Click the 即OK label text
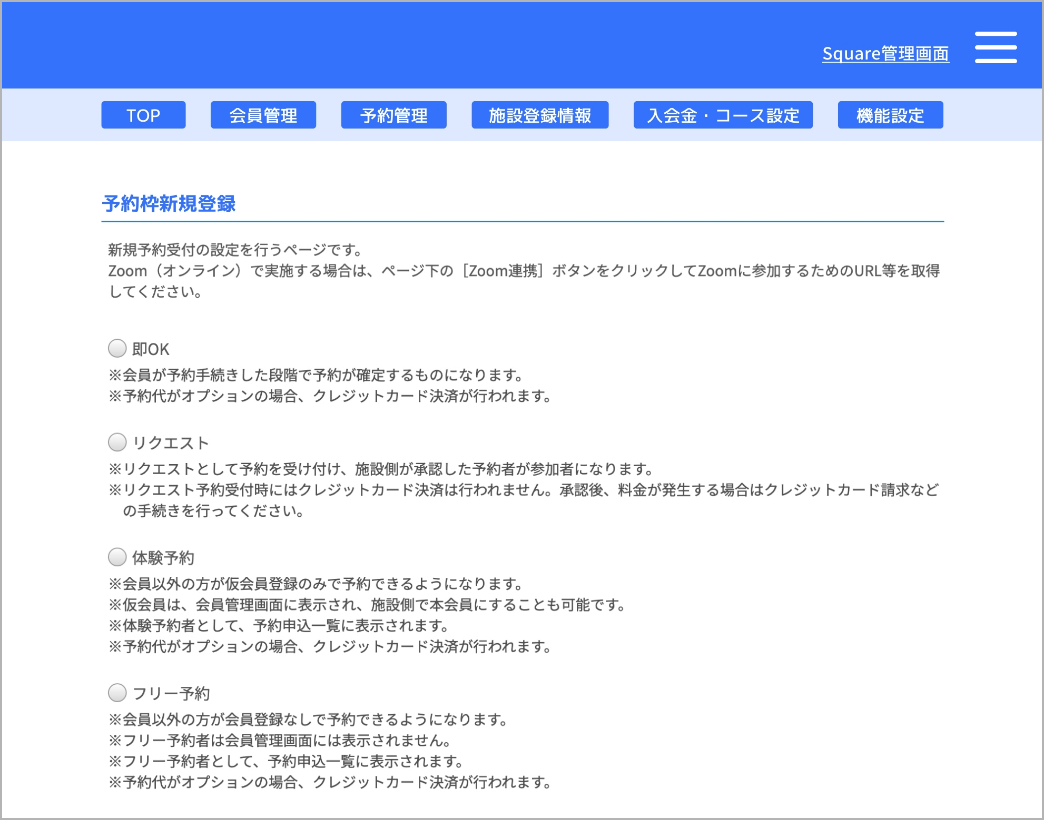This screenshot has height=820, width=1044. (x=151, y=349)
